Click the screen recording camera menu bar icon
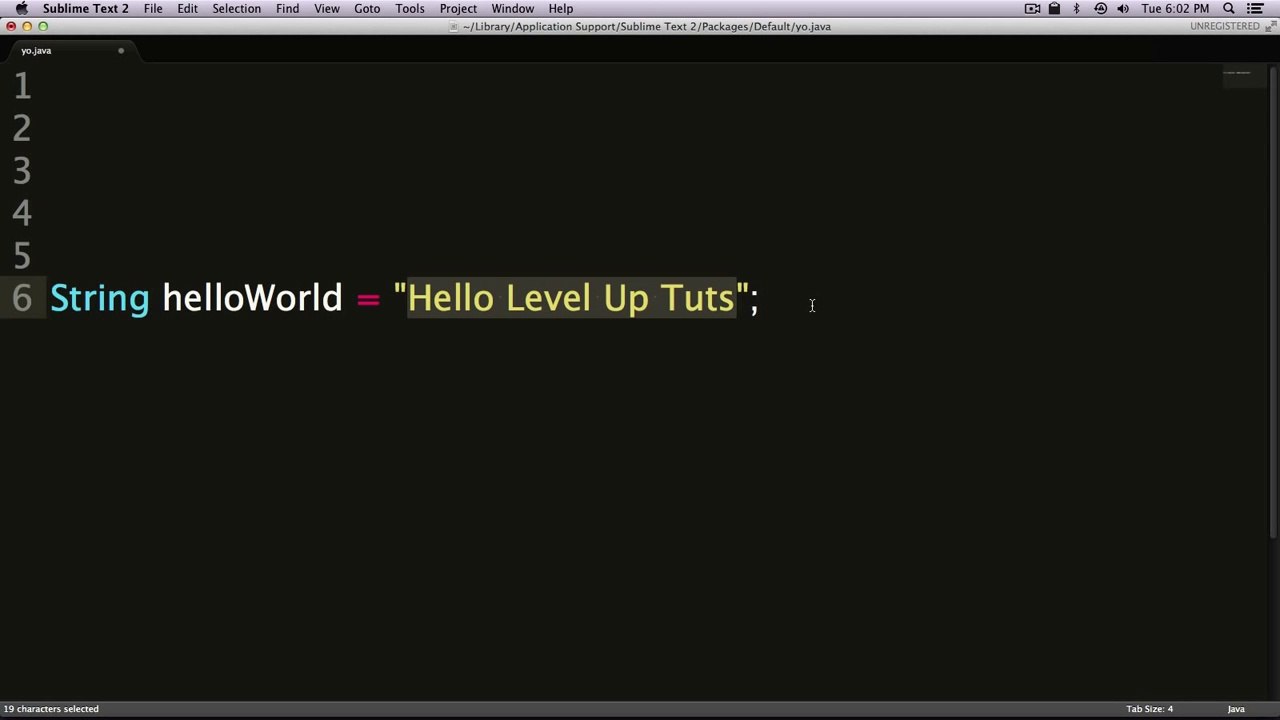 pos(1033,8)
